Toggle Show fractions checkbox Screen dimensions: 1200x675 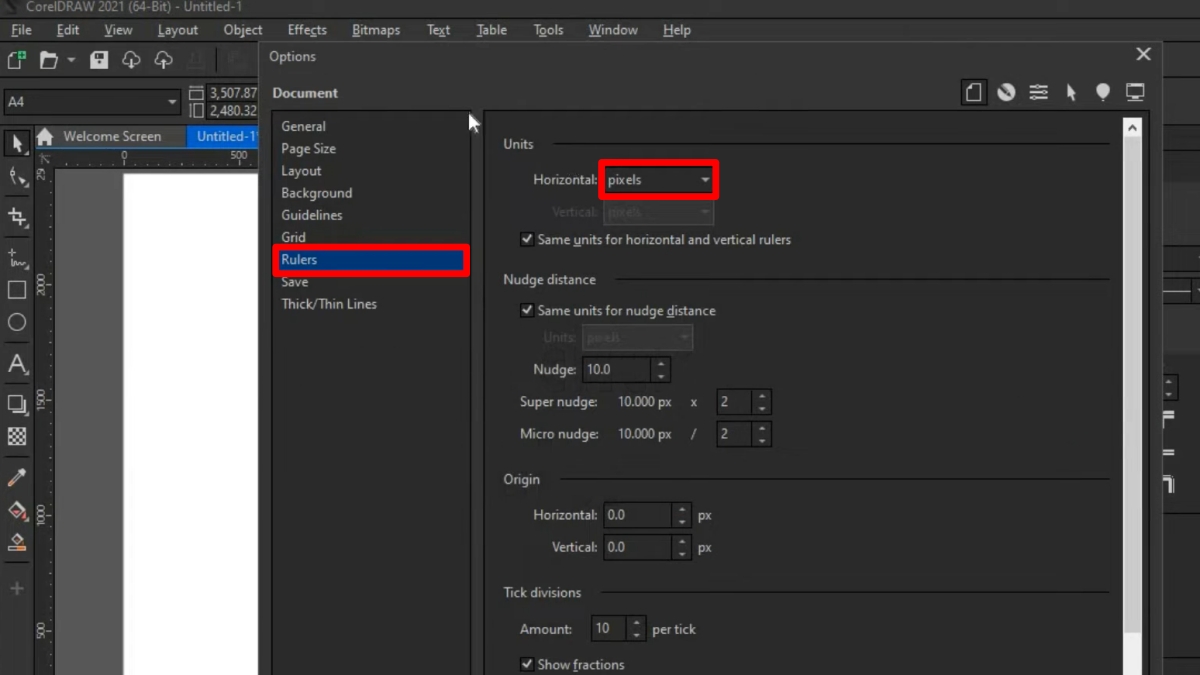click(x=527, y=664)
